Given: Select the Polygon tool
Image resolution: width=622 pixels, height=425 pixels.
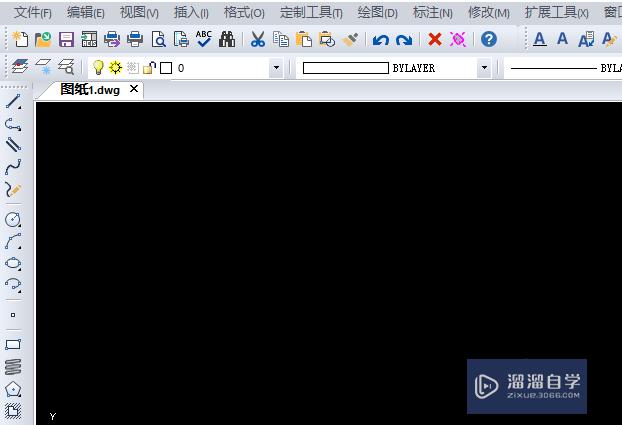Looking at the screenshot, I should 13,389.
